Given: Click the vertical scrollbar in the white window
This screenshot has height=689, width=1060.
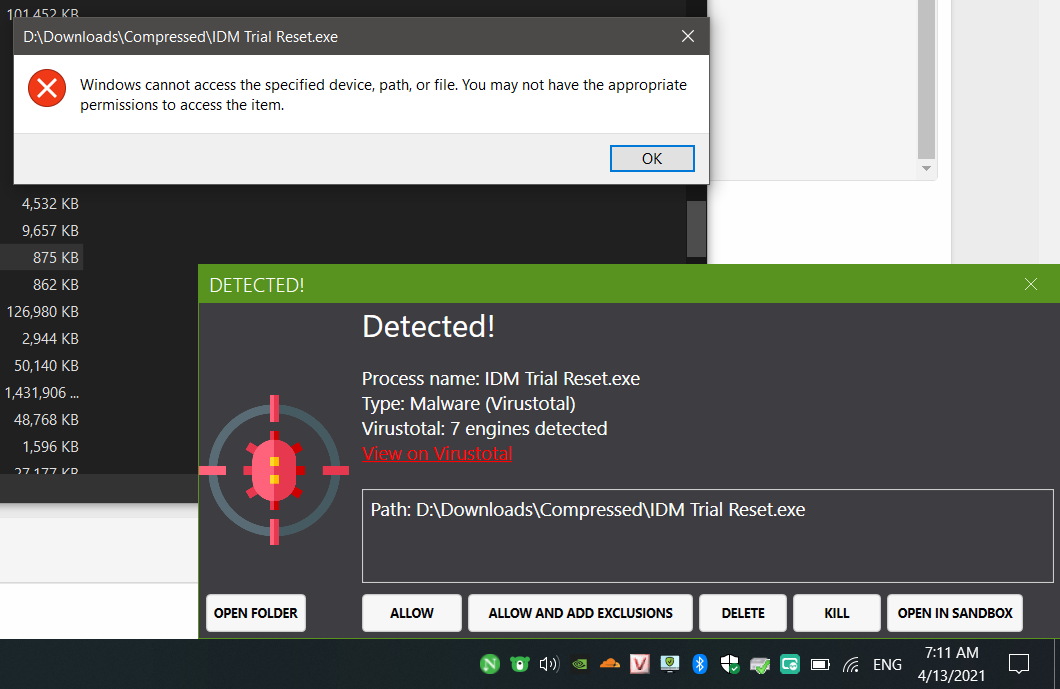Looking at the screenshot, I should [926, 79].
